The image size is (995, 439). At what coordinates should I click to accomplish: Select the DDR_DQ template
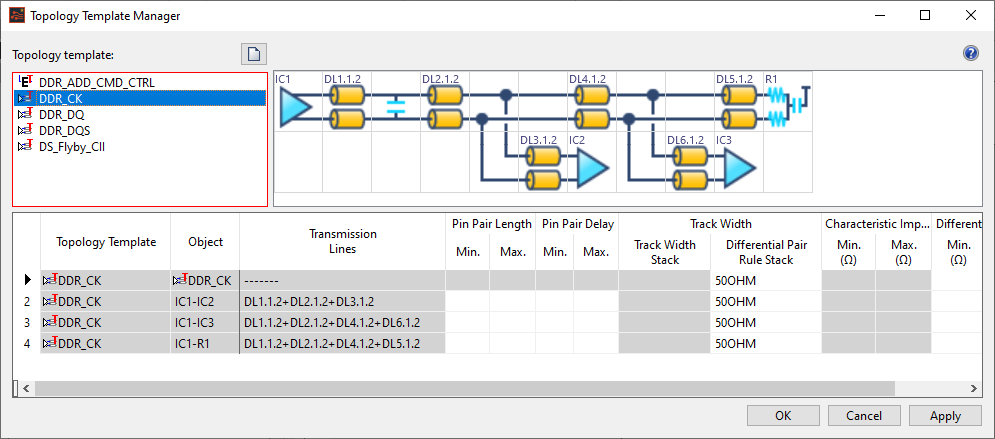pyautogui.click(x=64, y=114)
